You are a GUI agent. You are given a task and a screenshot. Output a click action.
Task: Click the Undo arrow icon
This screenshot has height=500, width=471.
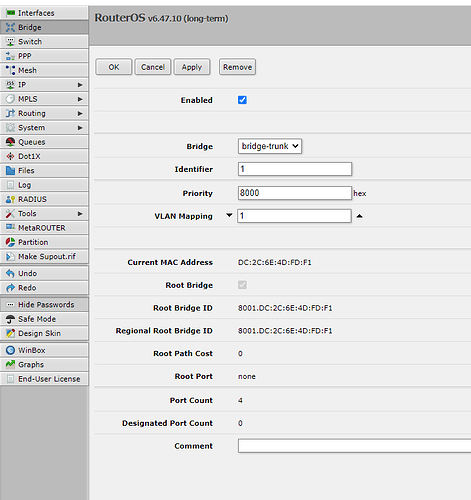click(x=10, y=274)
